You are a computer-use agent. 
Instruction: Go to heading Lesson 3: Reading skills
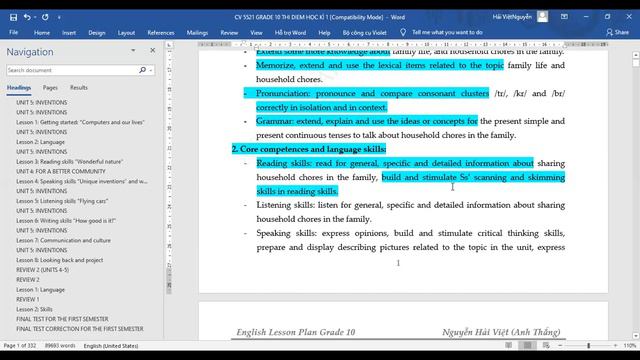tap(69, 162)
